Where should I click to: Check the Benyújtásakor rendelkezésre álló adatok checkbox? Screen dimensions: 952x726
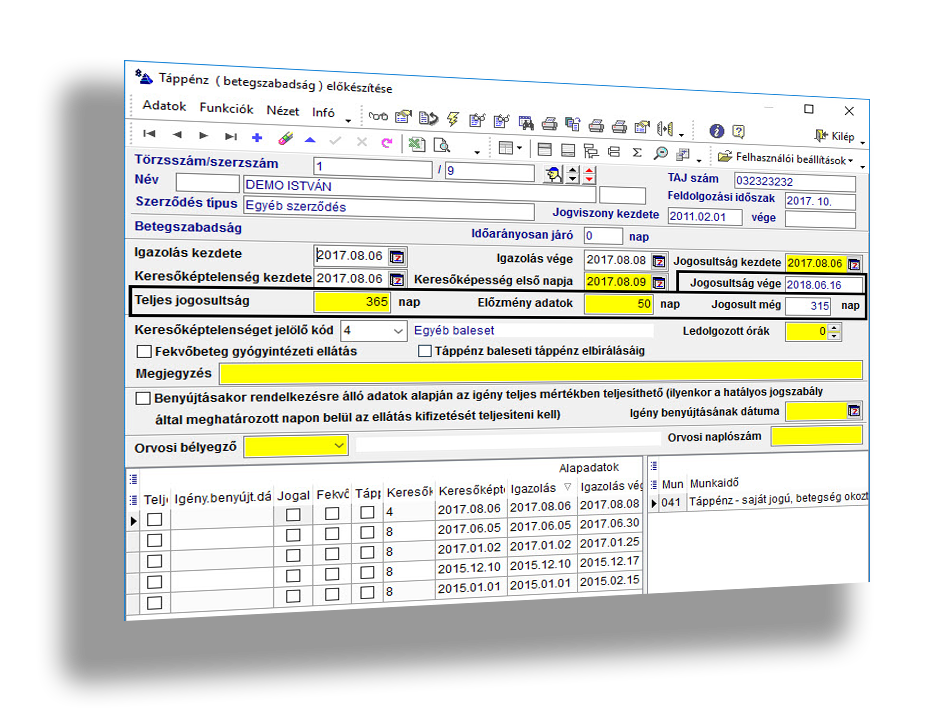point(143,398)
